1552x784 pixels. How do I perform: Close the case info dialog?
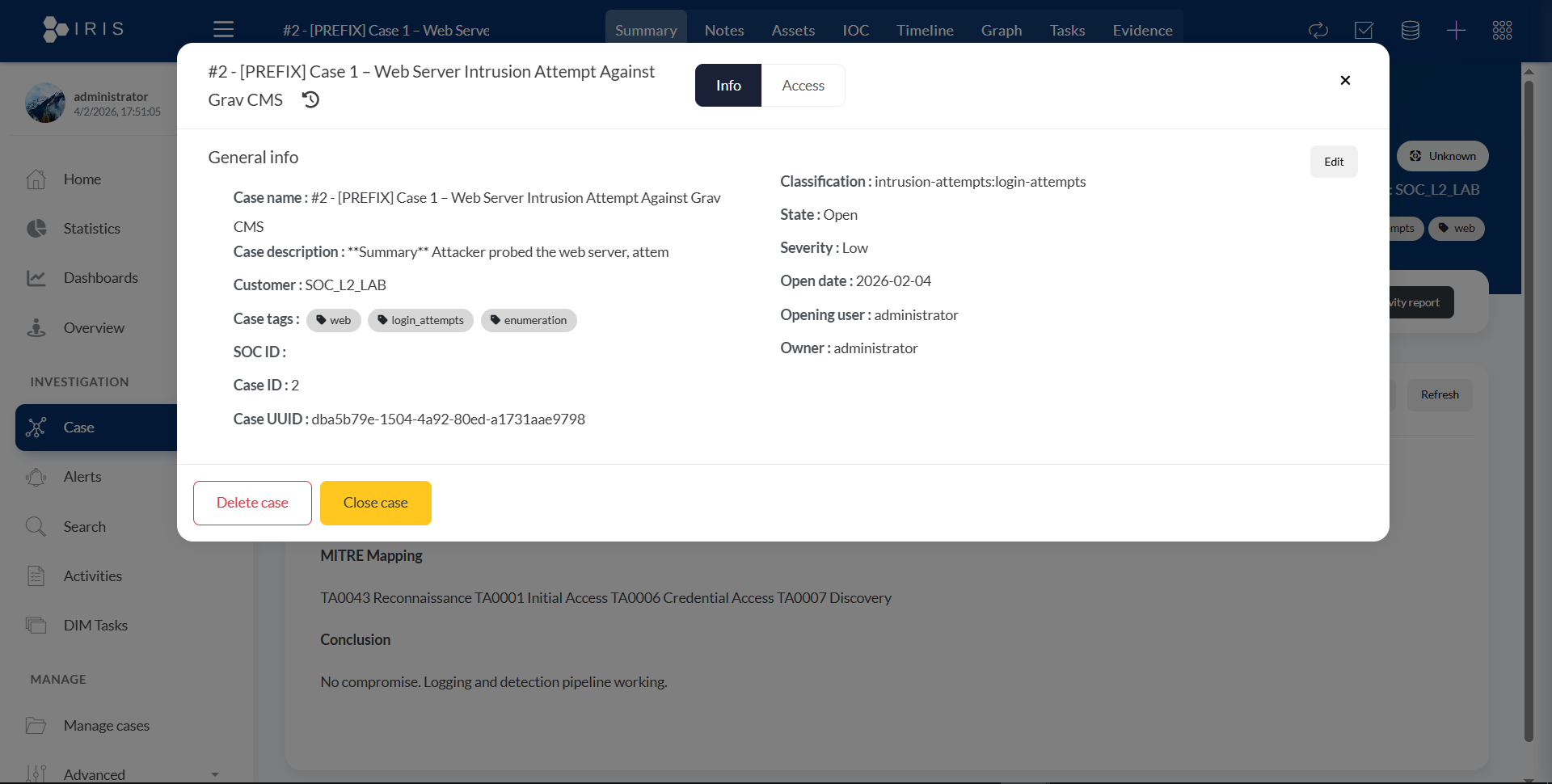[1345, 80]
